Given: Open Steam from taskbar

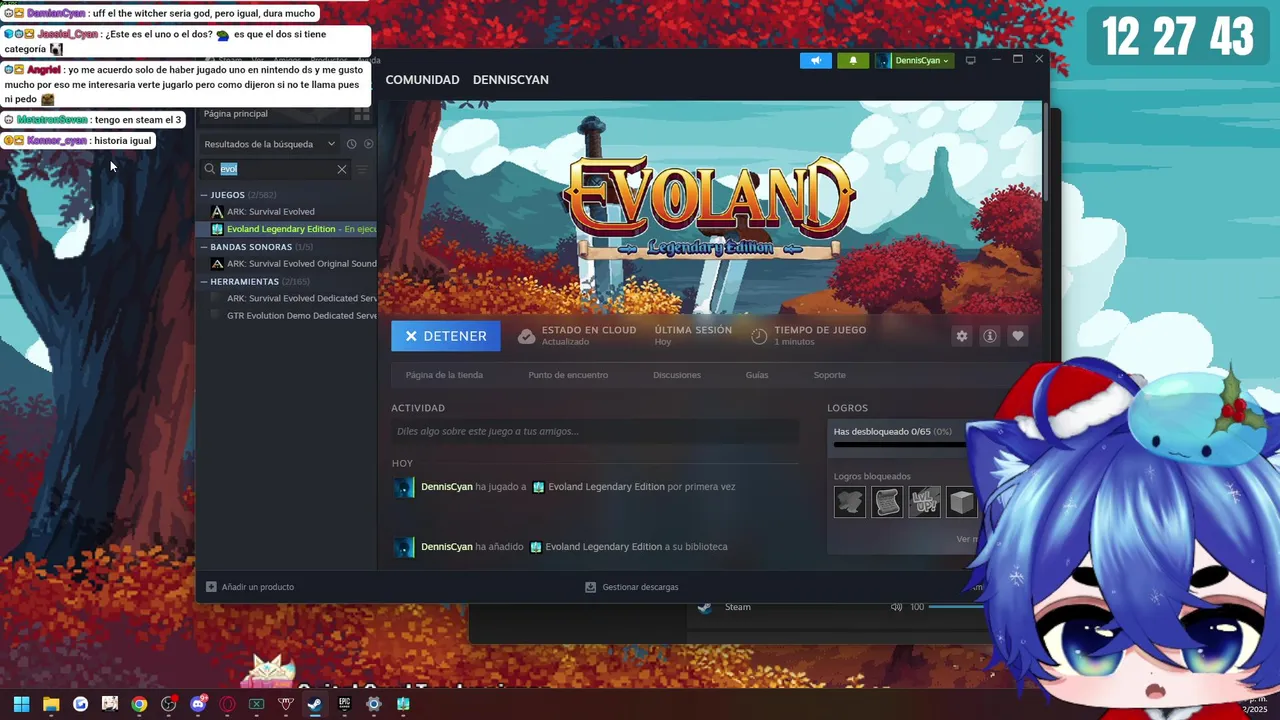Looking at the screenshot, I should point(315,704).
